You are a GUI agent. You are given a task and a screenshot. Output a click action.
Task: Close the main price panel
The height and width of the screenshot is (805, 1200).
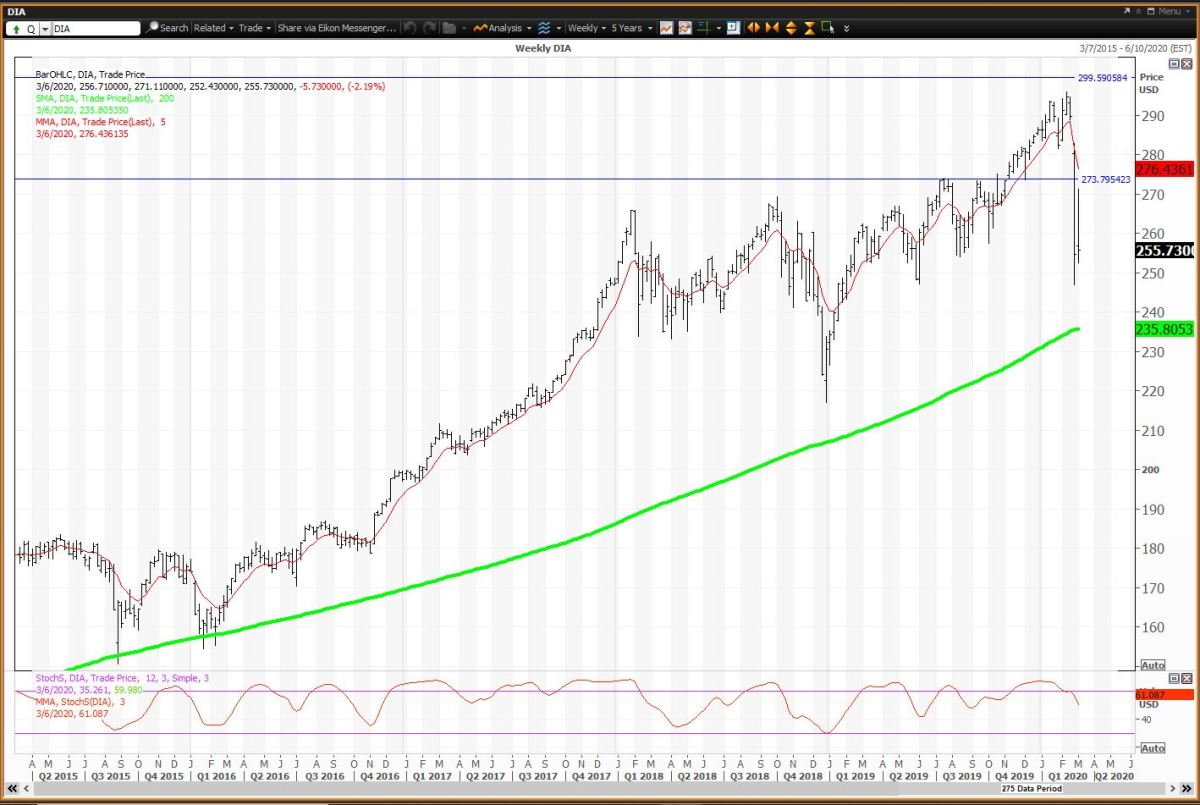click(1187, 63)
